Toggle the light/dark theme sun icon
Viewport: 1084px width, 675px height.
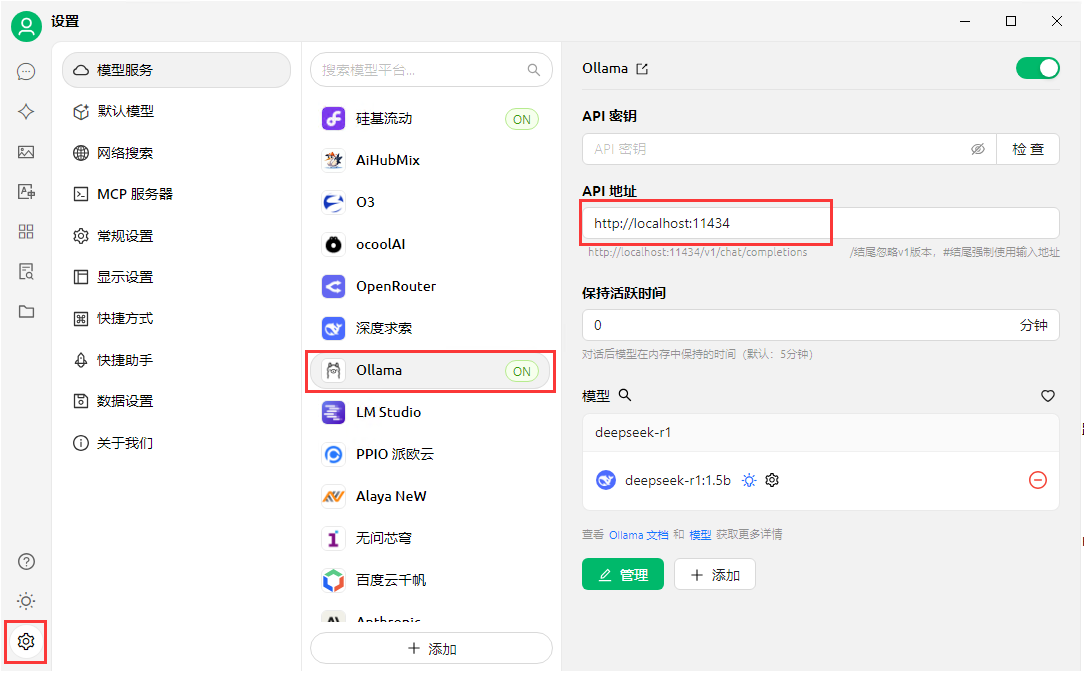click(26, 601)
